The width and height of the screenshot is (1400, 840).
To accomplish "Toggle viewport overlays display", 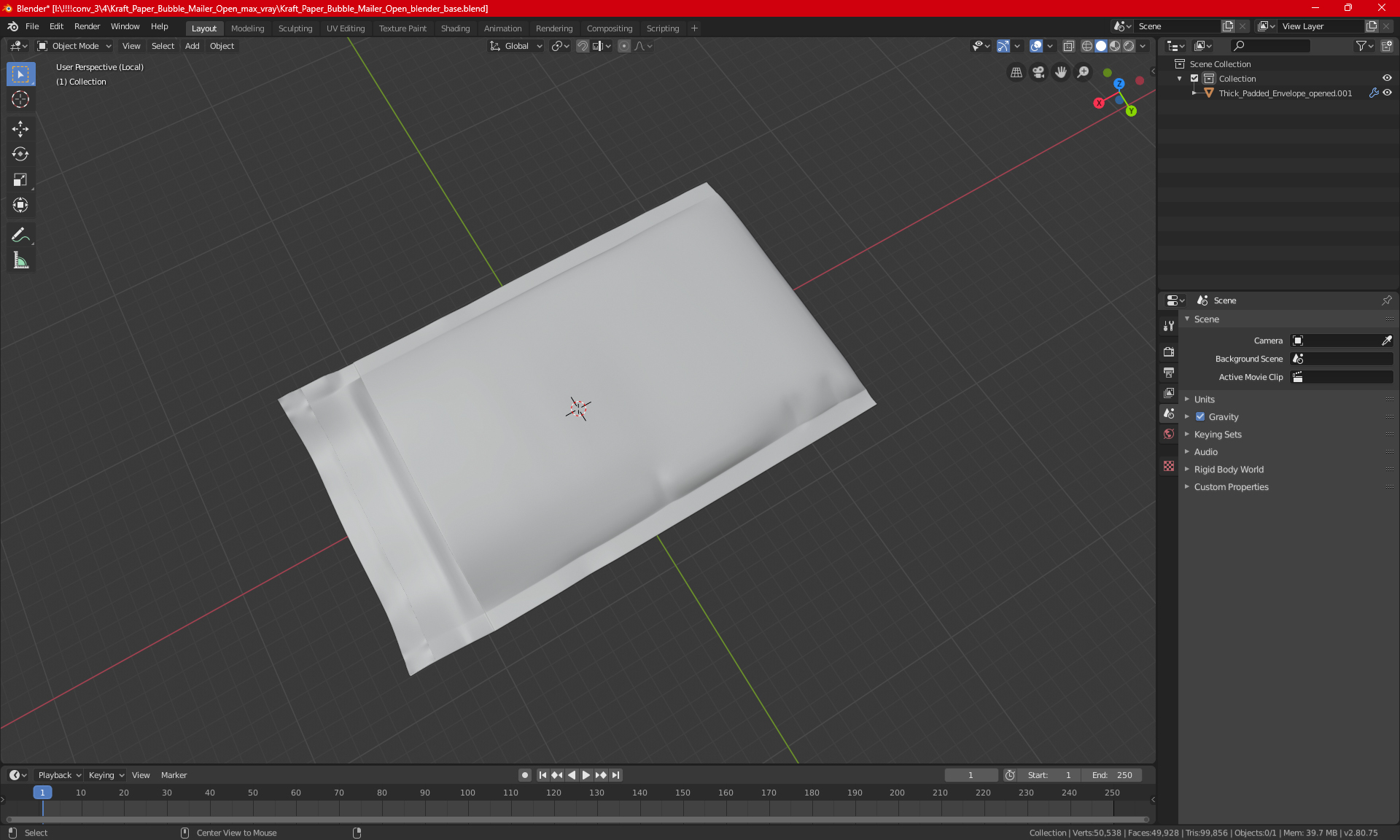I will click(1036, 46).
